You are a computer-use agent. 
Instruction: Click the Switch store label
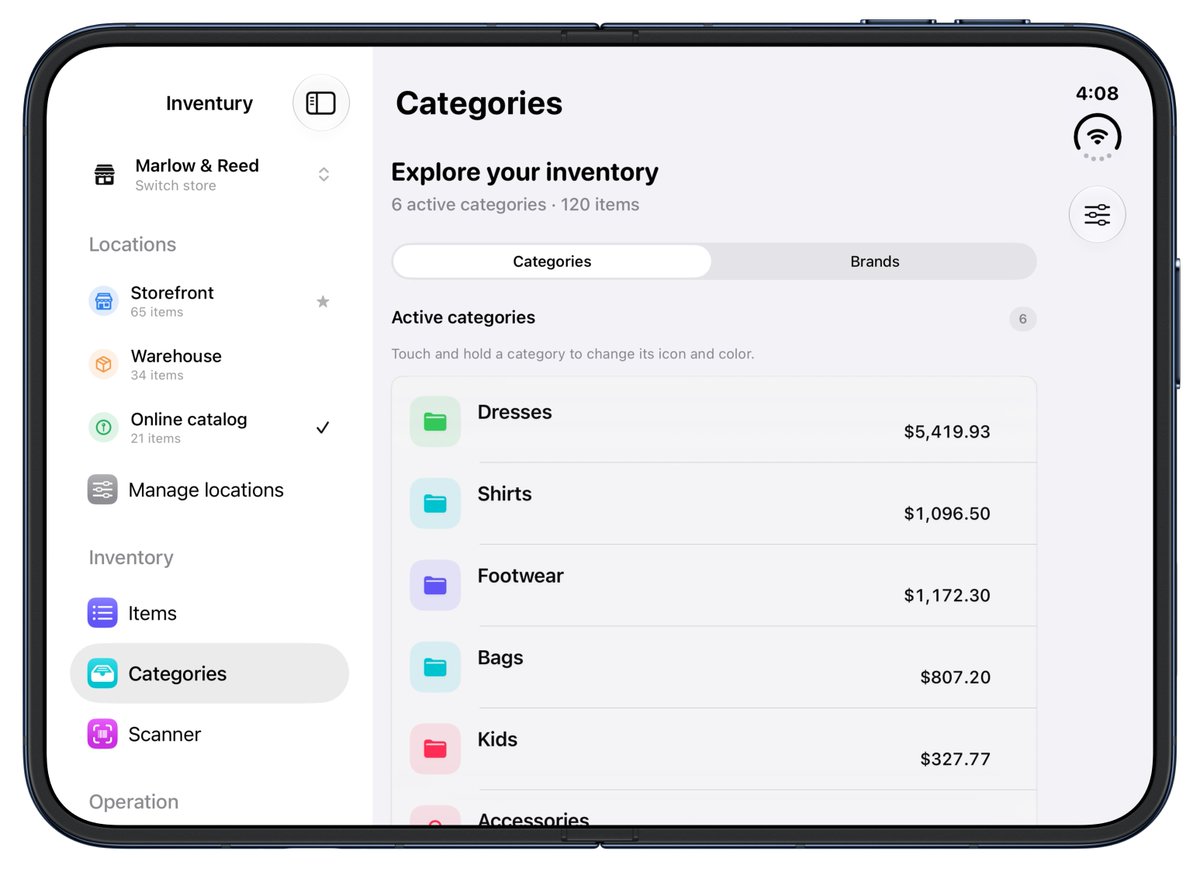(x=175, y=186)
